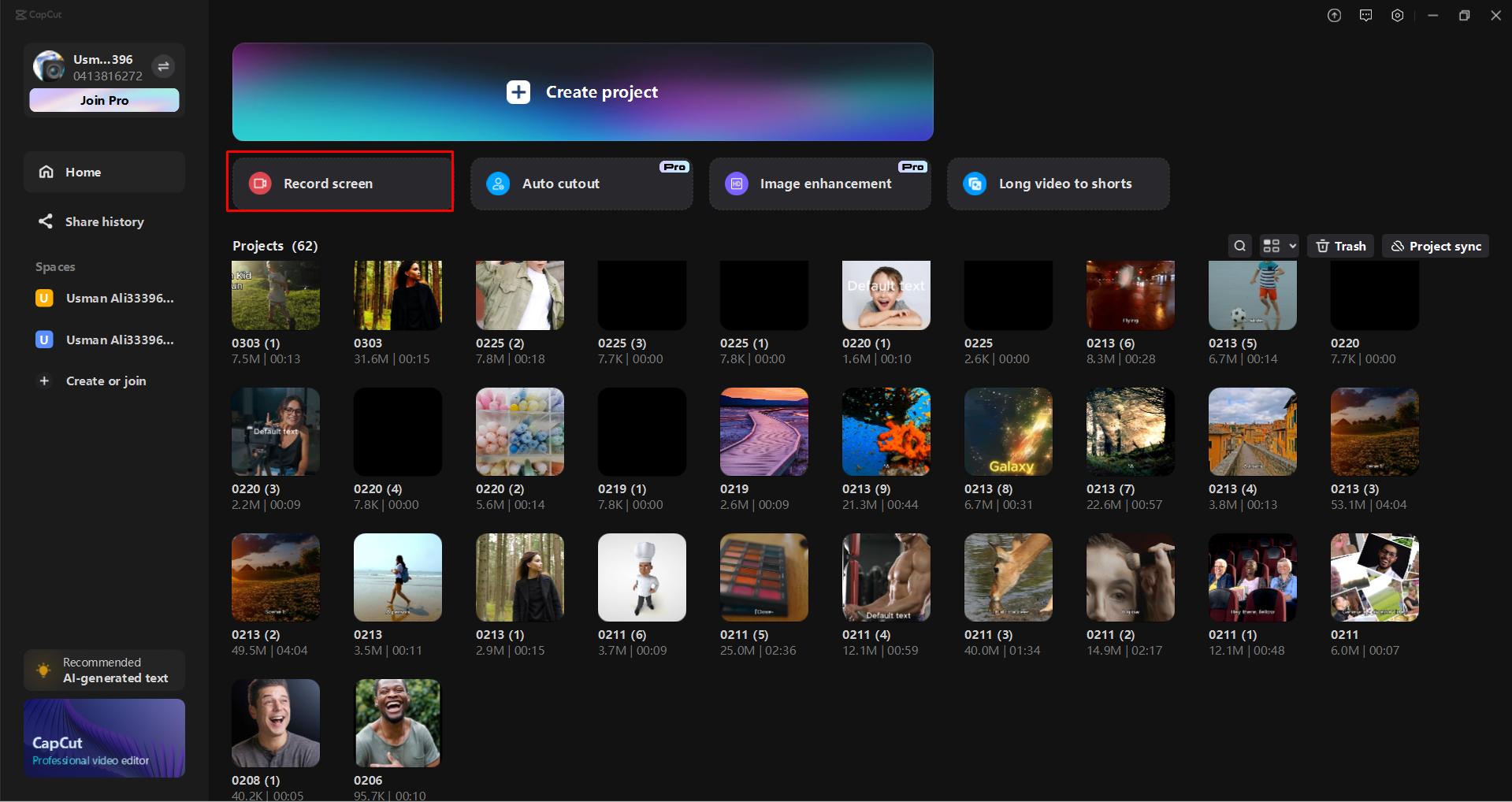
Task: Click the Join Pro button
Action: pos(104,100)
